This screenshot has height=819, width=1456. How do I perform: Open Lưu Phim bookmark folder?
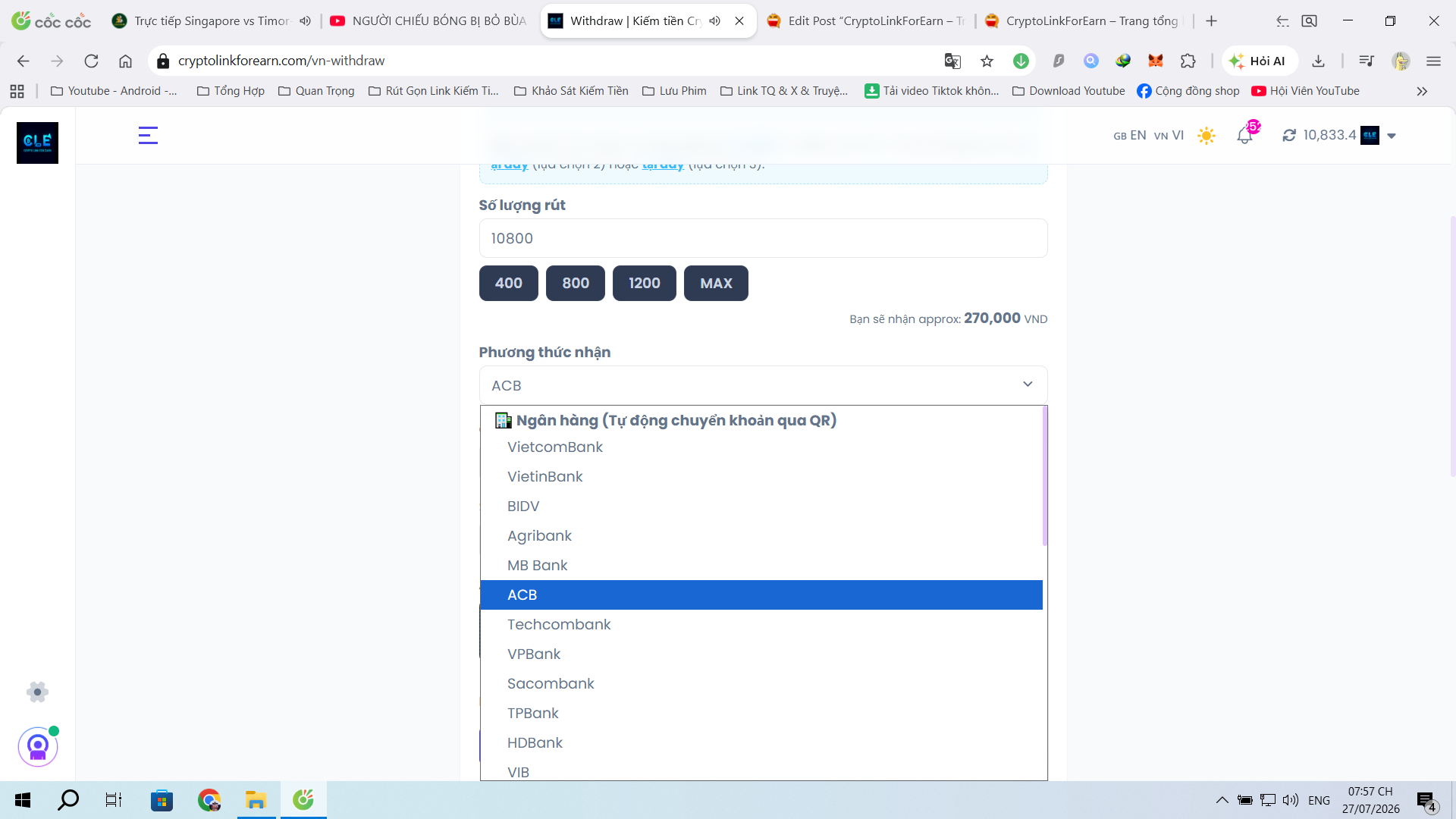click(x=674, y=91)
